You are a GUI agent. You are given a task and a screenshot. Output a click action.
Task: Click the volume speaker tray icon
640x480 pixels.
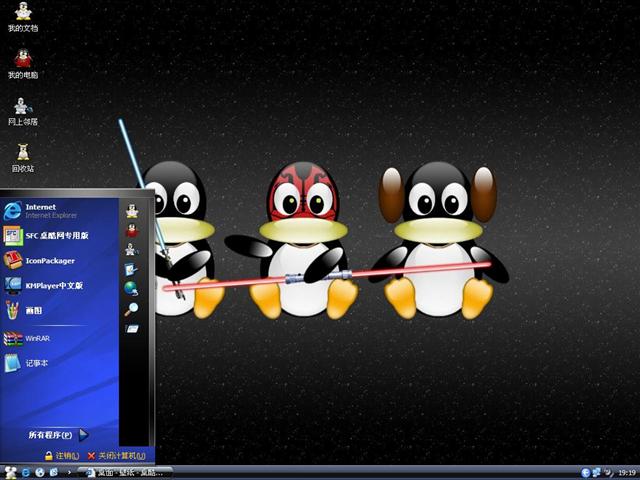click(x=608, y=473)
